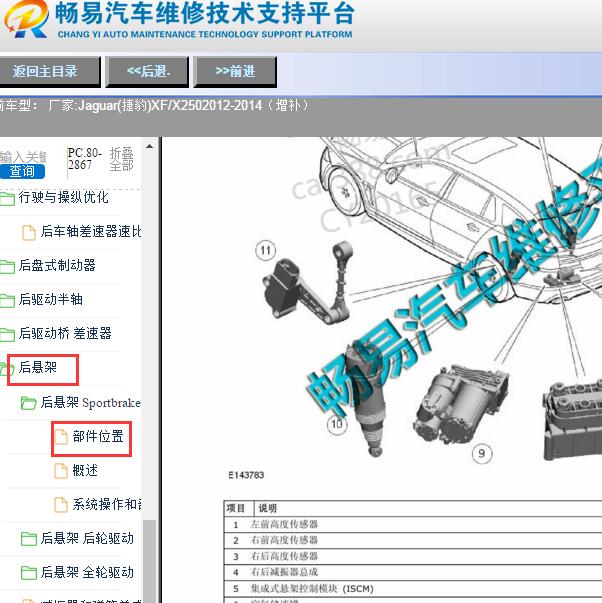602x603 pixels.
Task: Open folder icon of 行驶与操纵优化
Action: 7,199
